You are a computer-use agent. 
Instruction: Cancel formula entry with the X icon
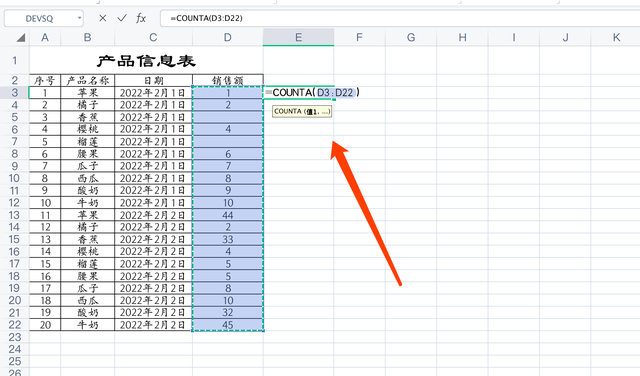102,18
